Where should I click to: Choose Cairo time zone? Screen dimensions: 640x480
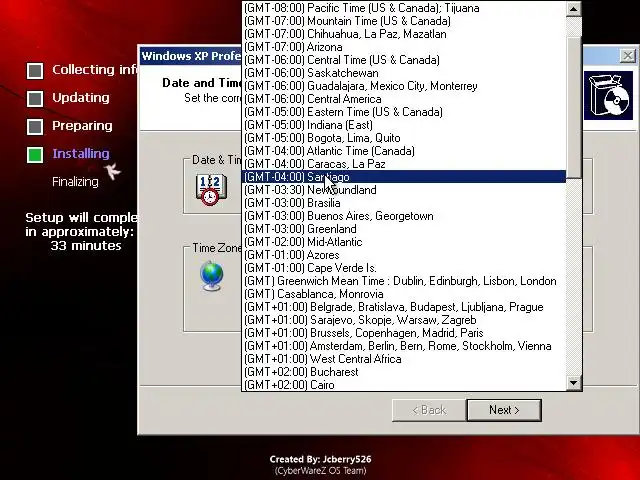click(x=404, y=385)
